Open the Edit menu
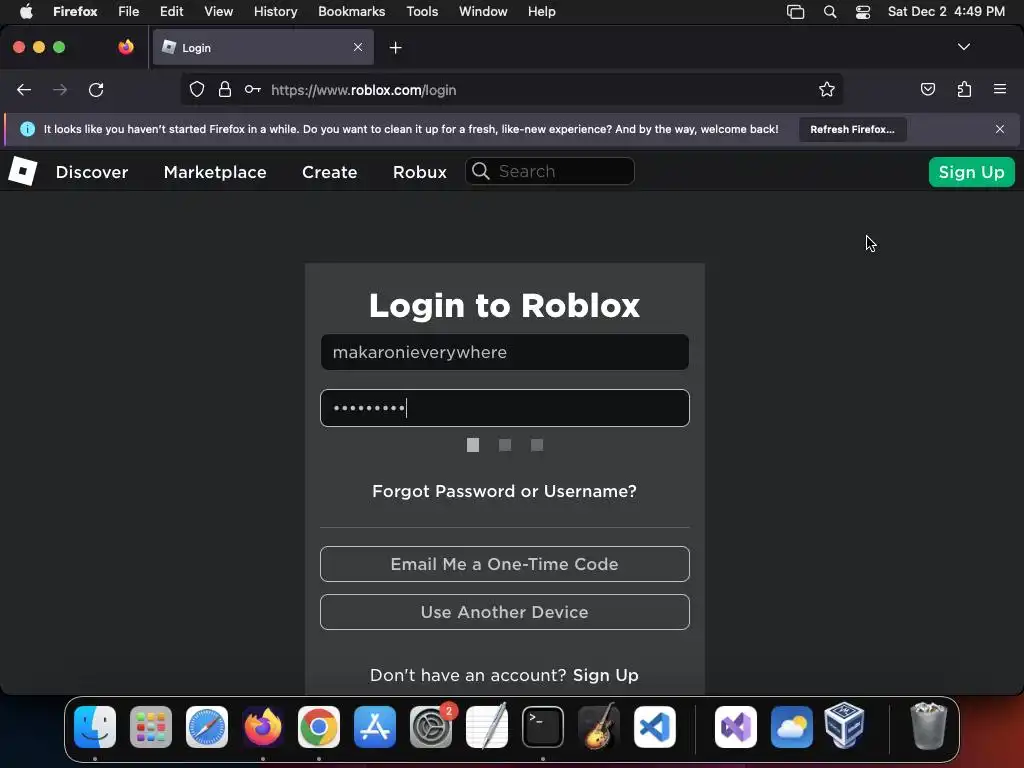 pyautogui.click(x=172, y=11)
